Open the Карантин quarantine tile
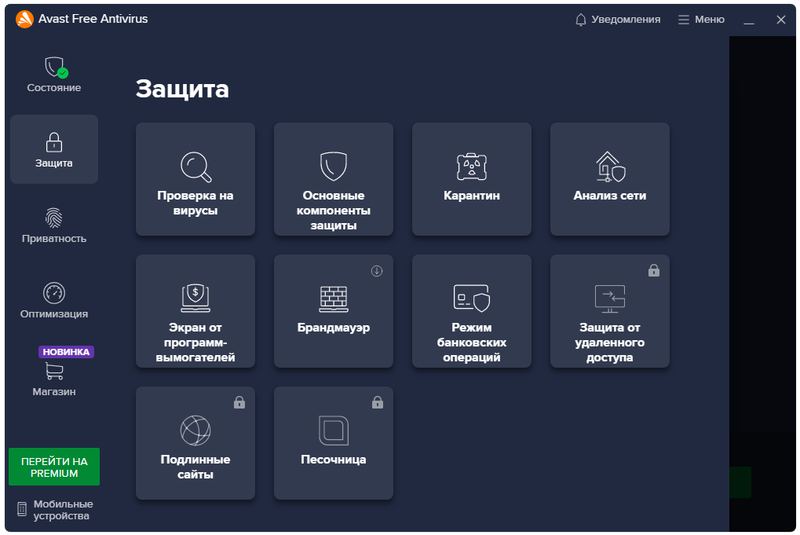Screen dimensions: 800x535 pyautogui.click(x=471, y=179)
